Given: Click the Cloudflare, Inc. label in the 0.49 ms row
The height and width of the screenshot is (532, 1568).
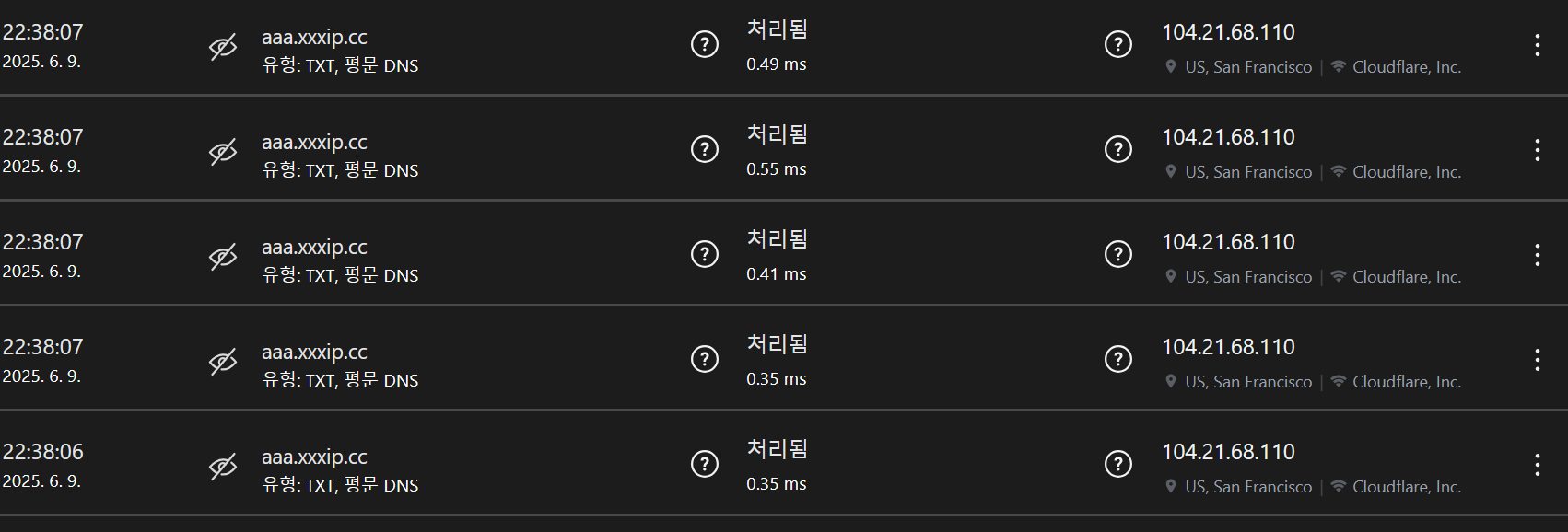Looking at the screenshot, I should (x=1407, y=67).
